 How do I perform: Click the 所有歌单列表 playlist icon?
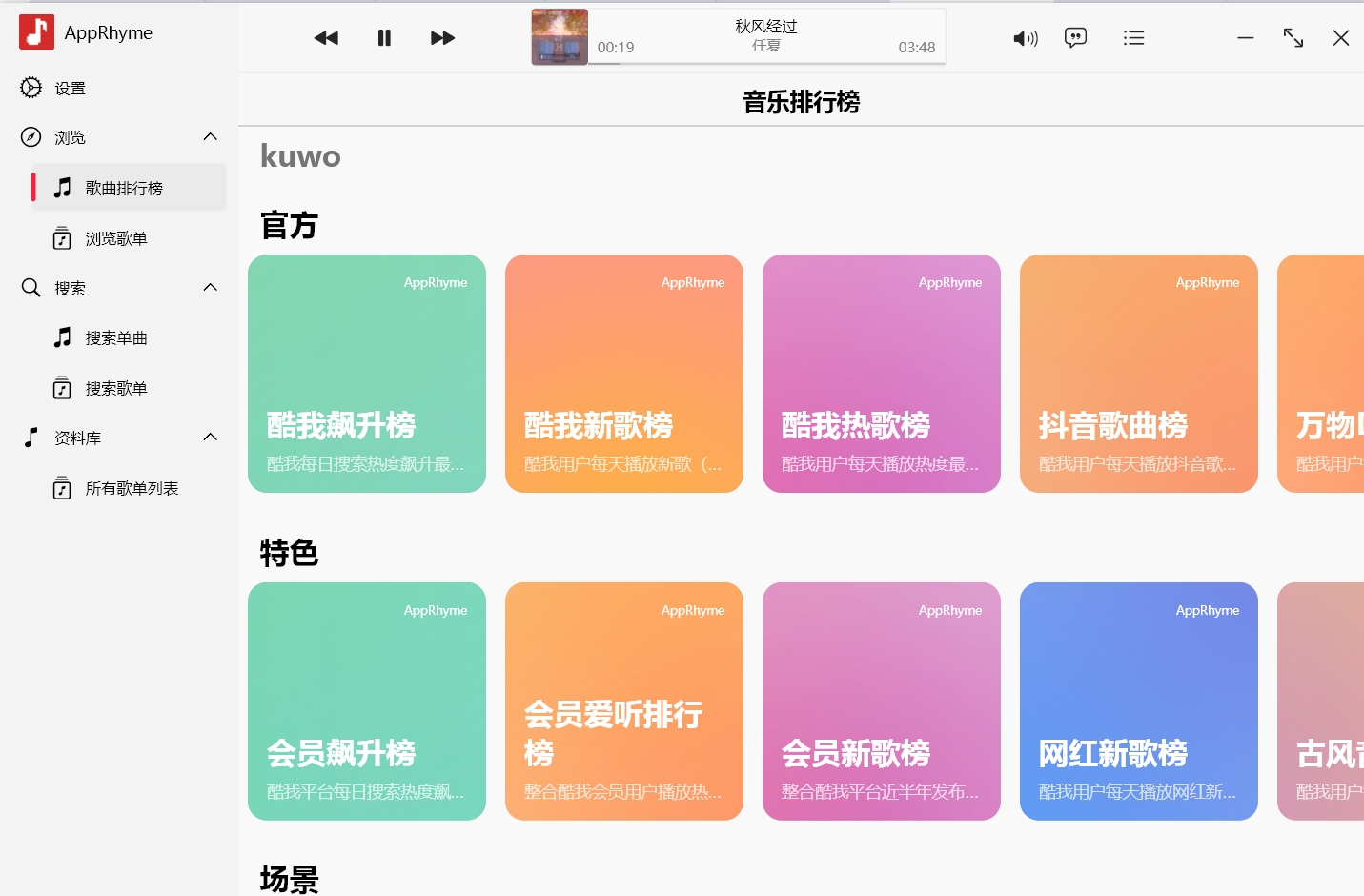coord(62,488)
